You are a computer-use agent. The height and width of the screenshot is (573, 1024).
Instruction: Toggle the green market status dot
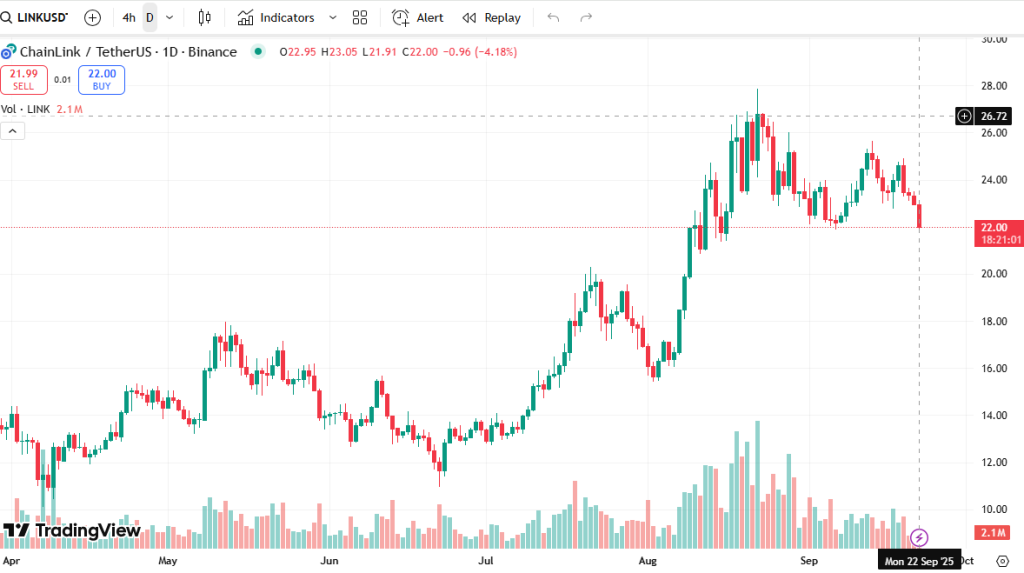coord(259,52)
